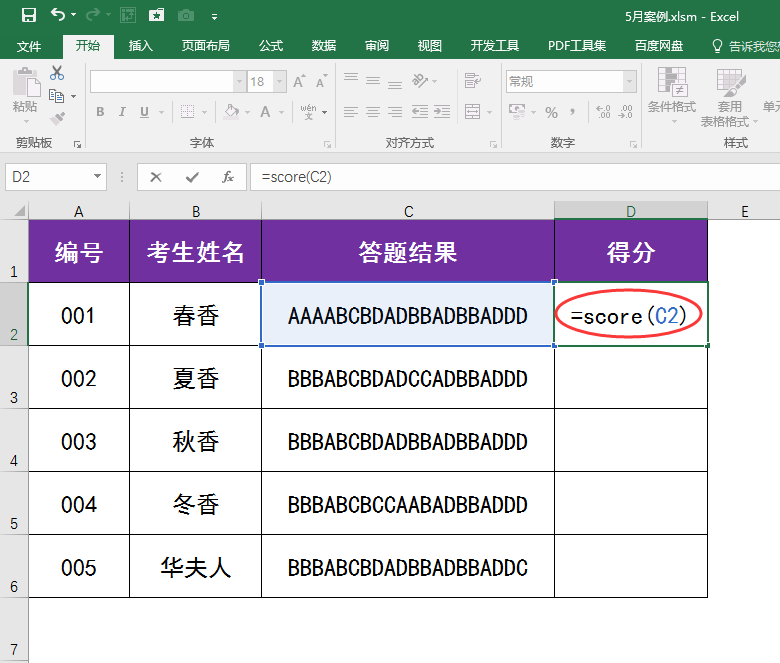Switch to the 开发工具 ribbon tab
Image resolution: width=780 pixels, height=663 pixels.
tap(495, 46)
